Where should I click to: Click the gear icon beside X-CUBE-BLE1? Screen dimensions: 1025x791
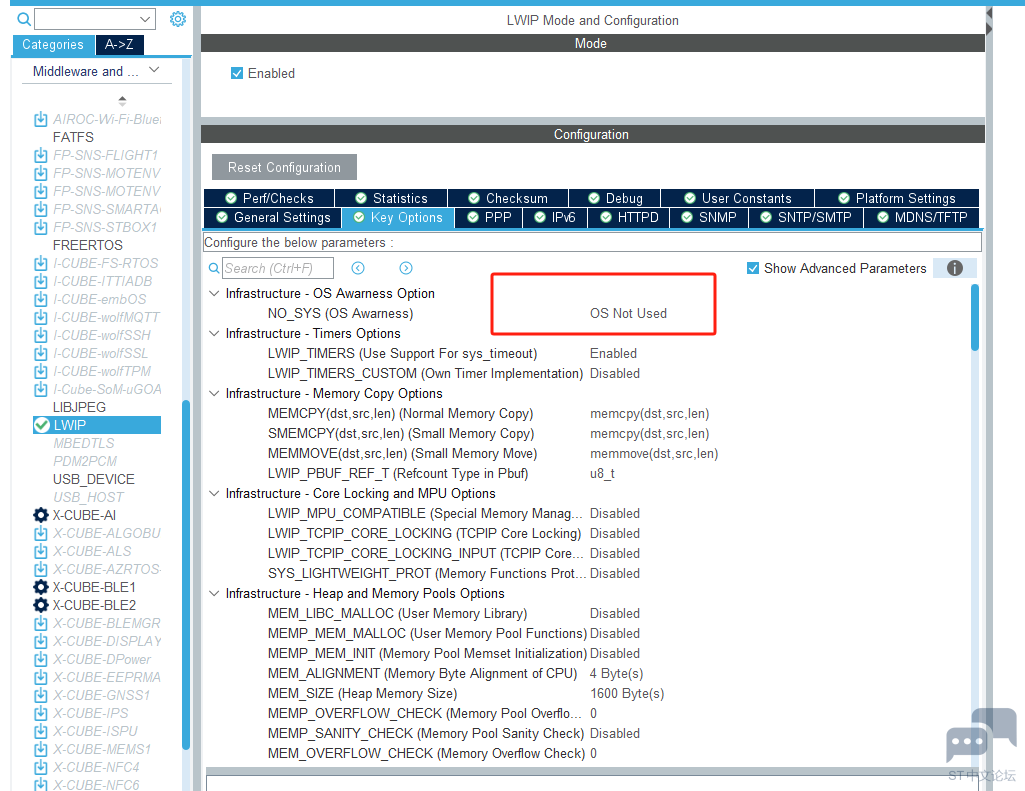(x=41, y=587)
